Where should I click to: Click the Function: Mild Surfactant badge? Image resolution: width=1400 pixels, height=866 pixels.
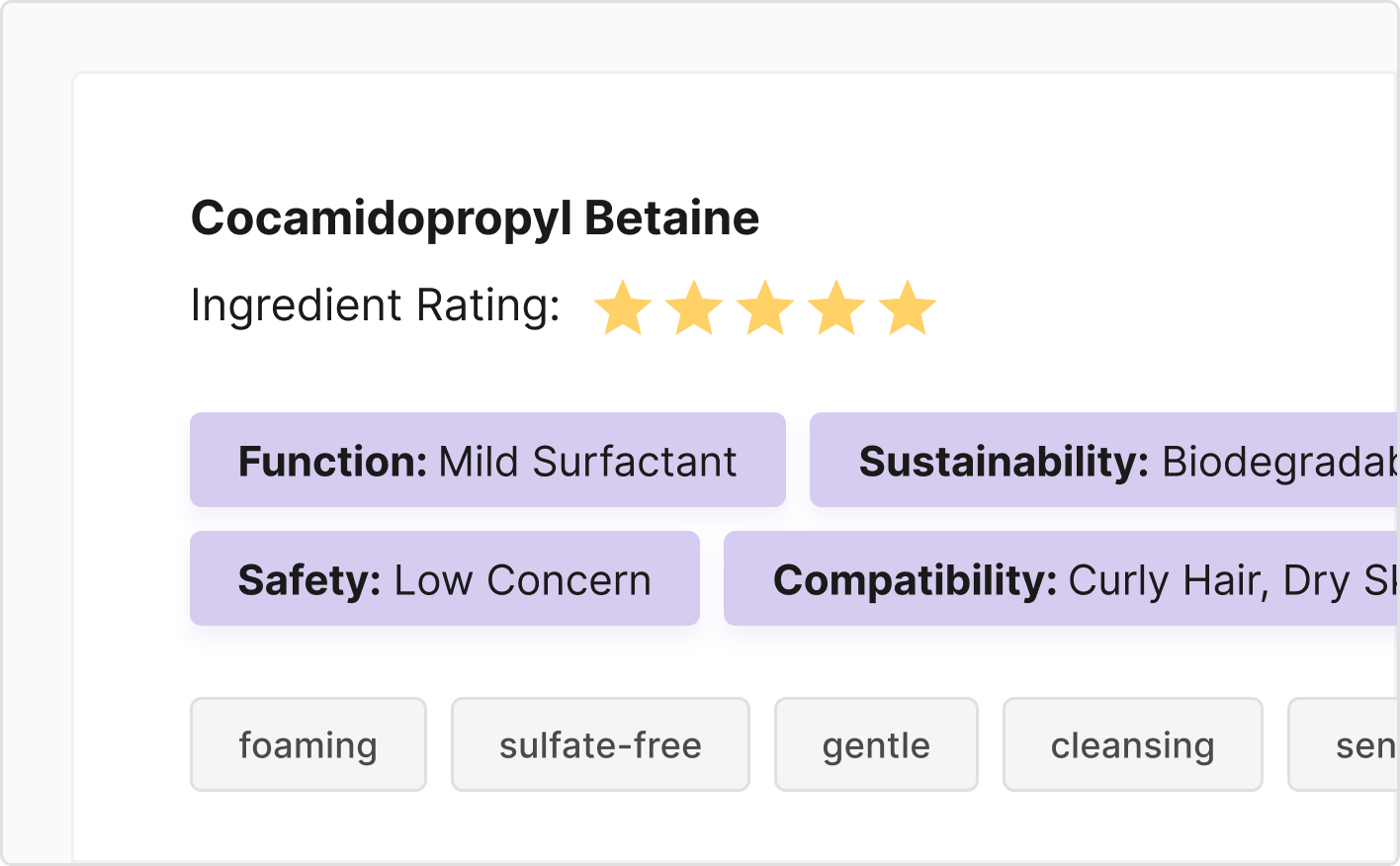(487, 460)
